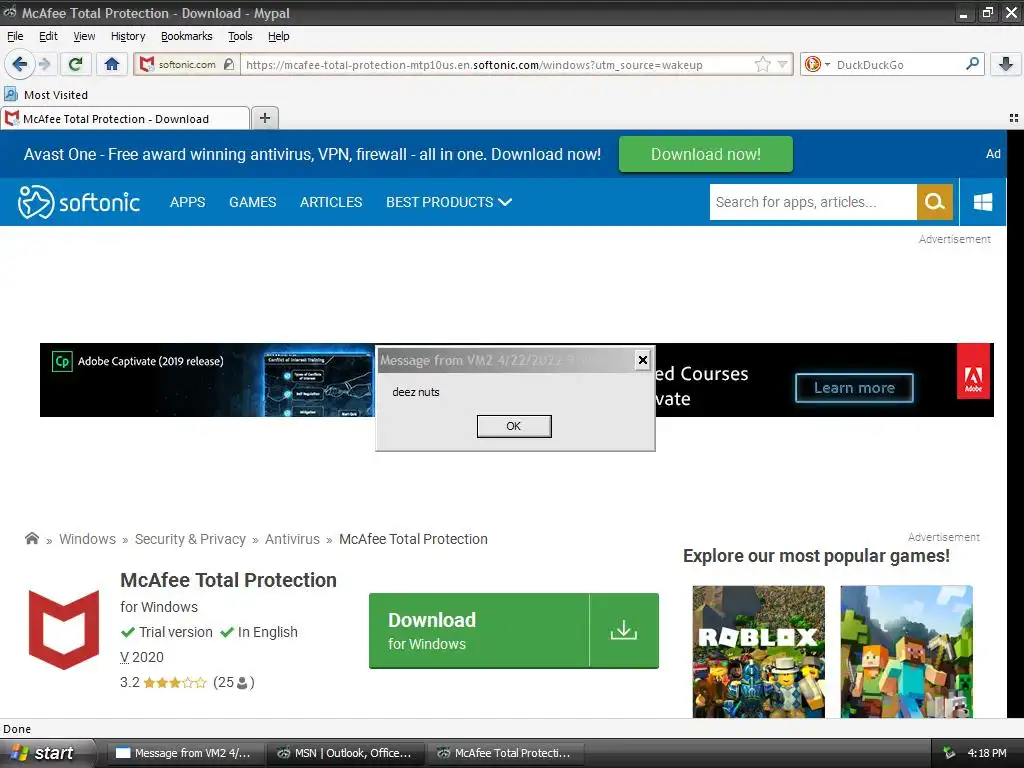The width and height of the screenshot is (1024, 768).
Task: Click the browser URL address field
Action: (496, 64)
